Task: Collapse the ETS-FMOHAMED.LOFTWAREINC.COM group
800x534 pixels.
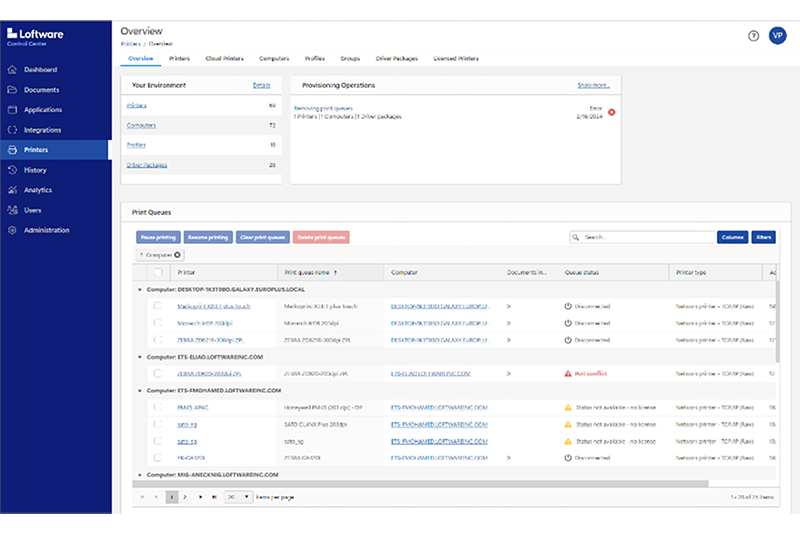Action: click(140, 391)
